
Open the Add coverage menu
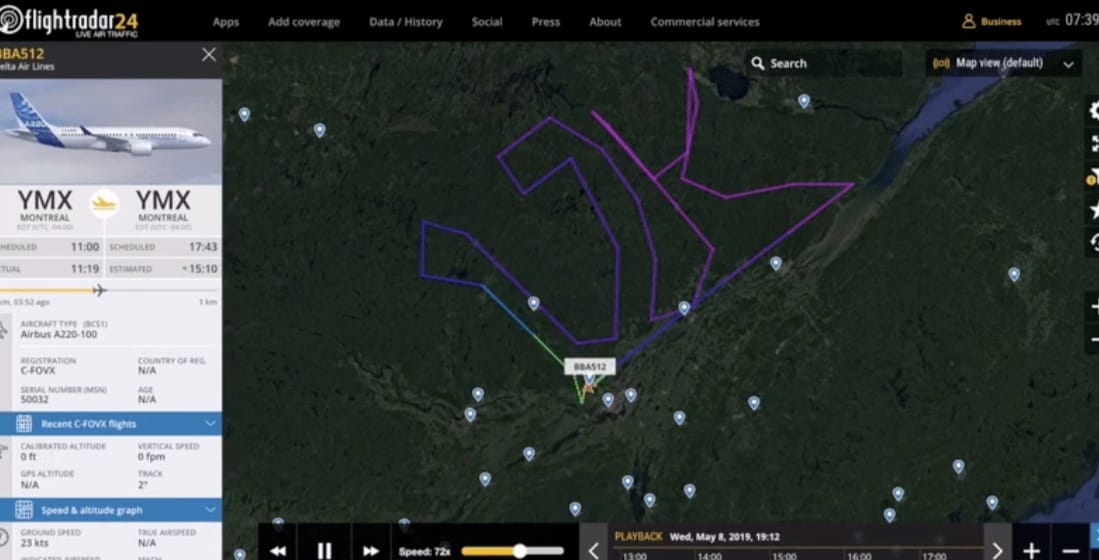pos(303,22)
